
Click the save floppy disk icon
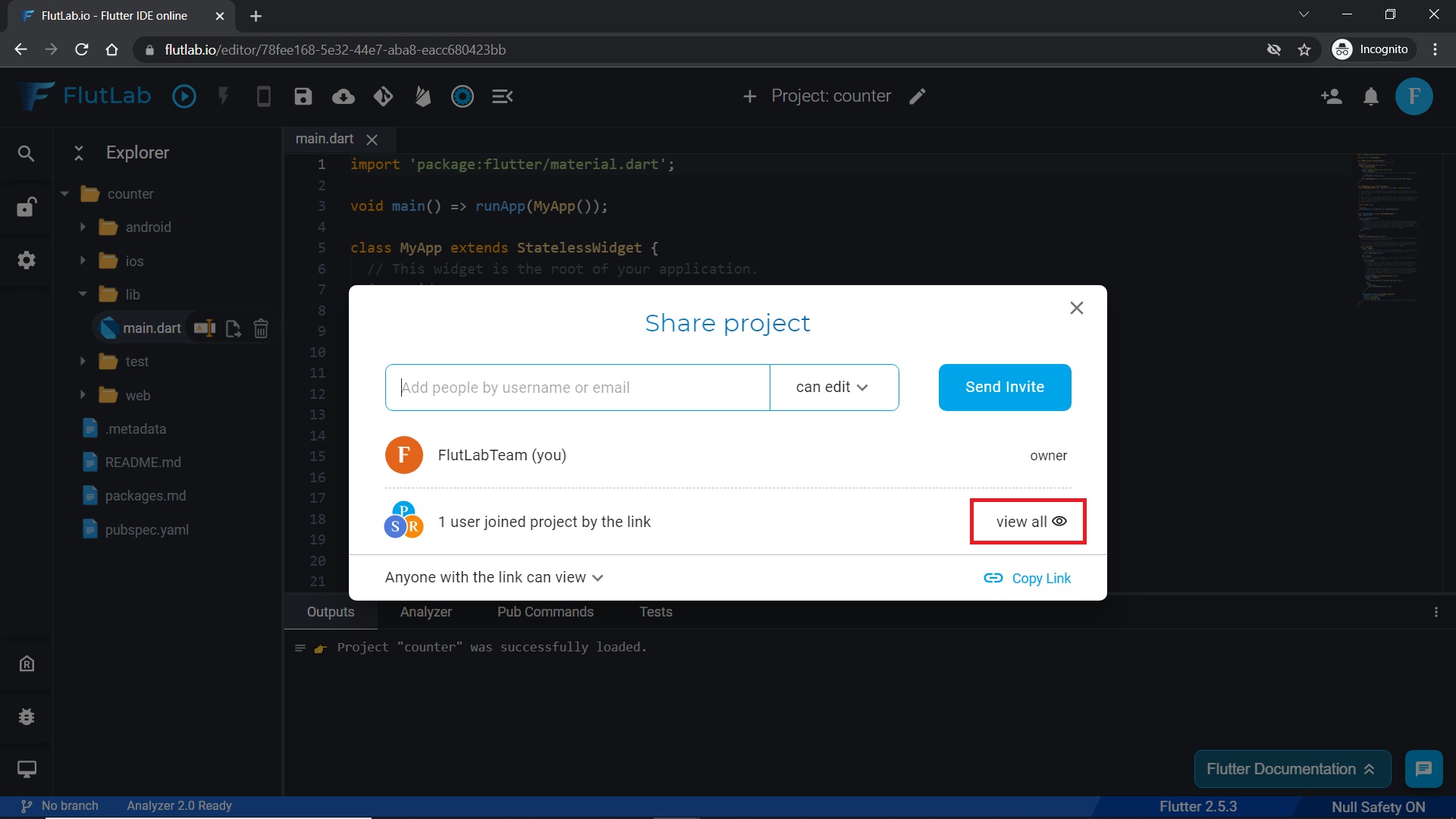(x=303, y=96)
